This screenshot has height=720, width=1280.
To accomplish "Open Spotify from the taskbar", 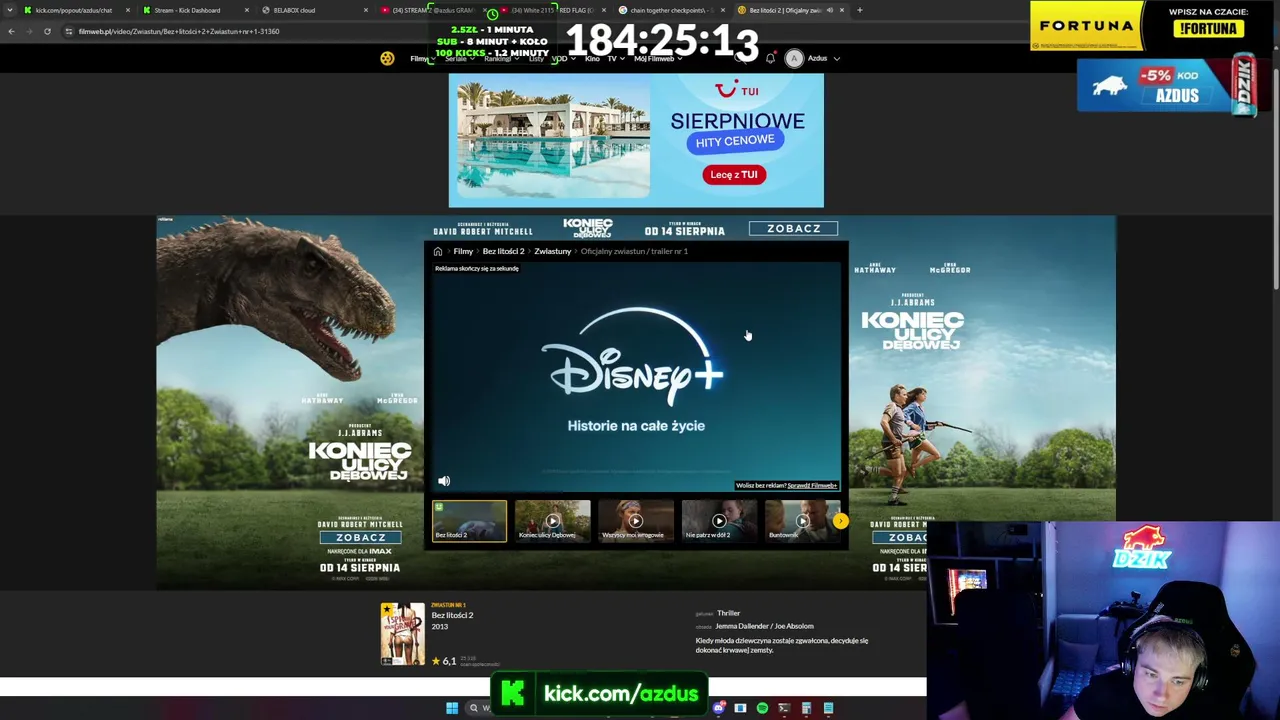I will [762, 708].
